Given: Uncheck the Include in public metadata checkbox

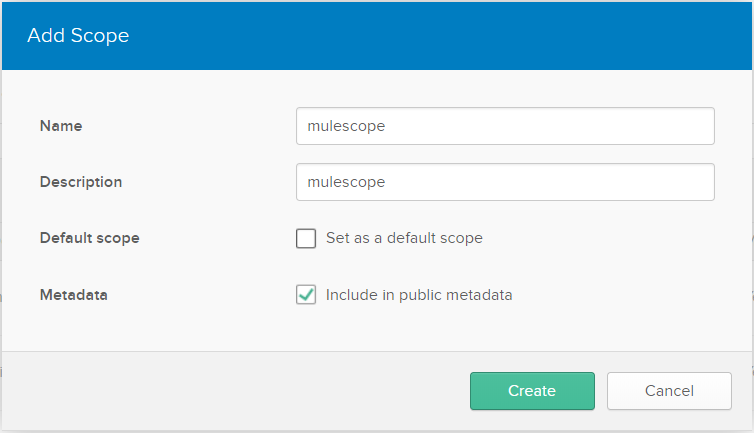Looking at the screenshot, I should tap(306, 295).
